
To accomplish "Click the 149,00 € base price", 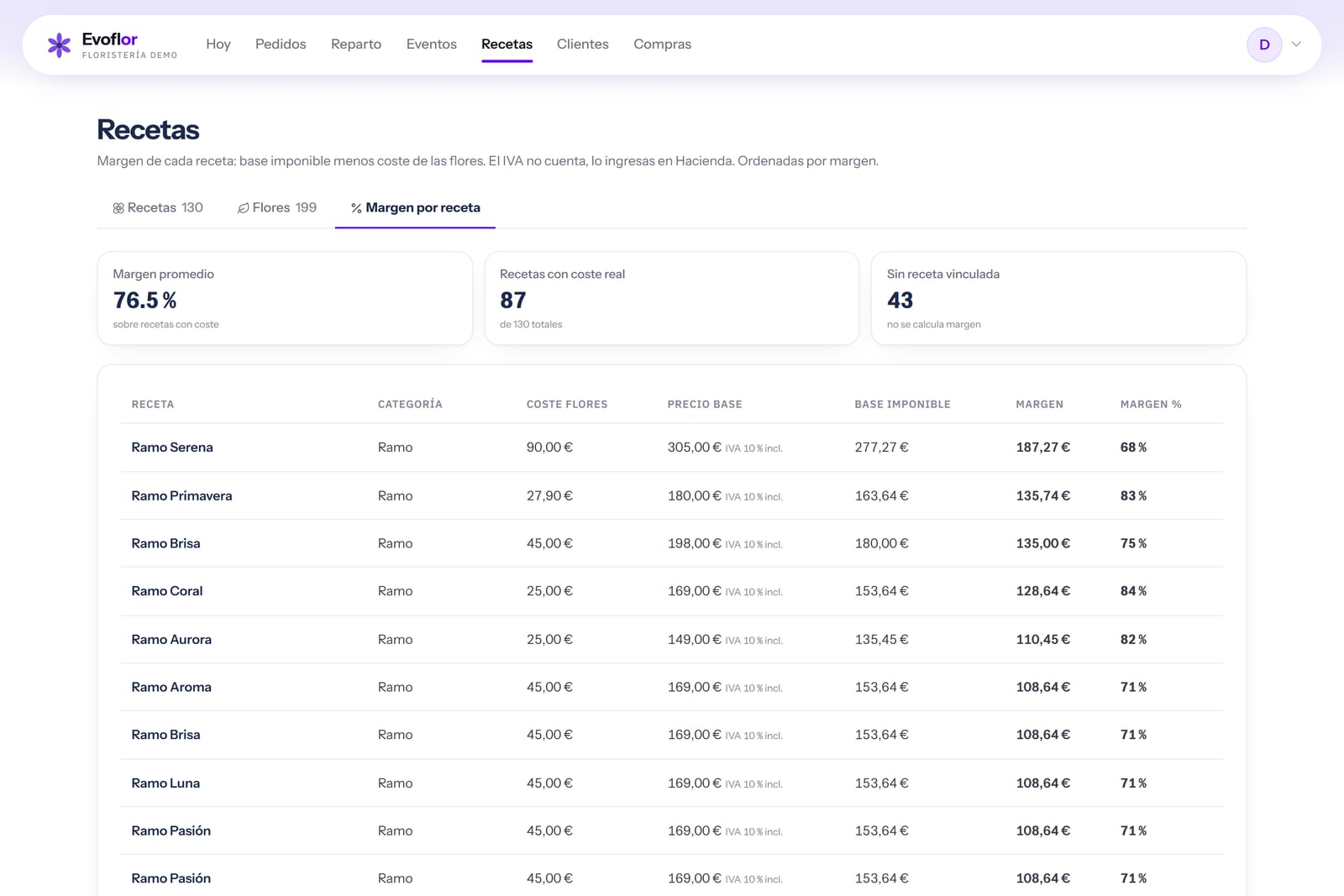I will coord(695,639).
